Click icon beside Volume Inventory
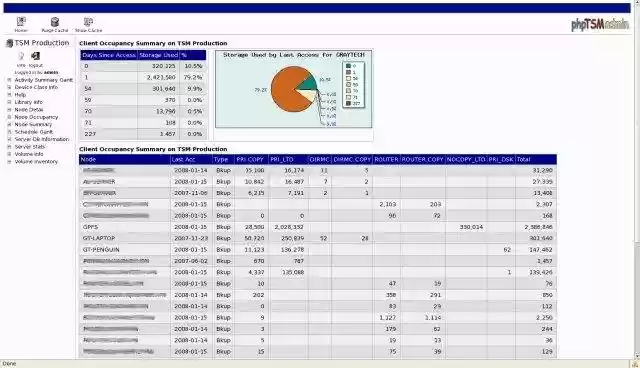The width and height of the screenshot is (640, 368). pyautogui.click(x=9, y=162)
